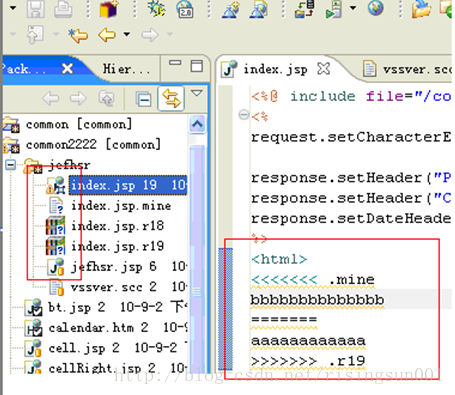The image size is (455, 395).
Task: Click the <<<<<<< .mine conflict marker
Action: pos(313,279)
